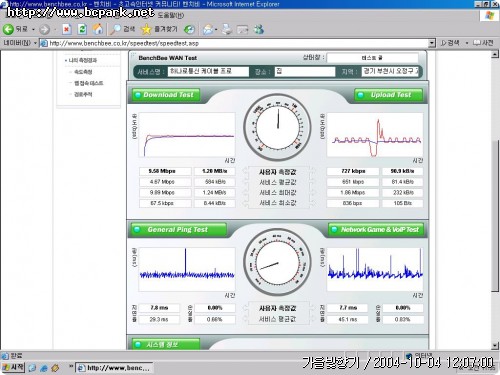Run Network Game & VoIP Test button
The image size is (500, 375).
(376, 230)
